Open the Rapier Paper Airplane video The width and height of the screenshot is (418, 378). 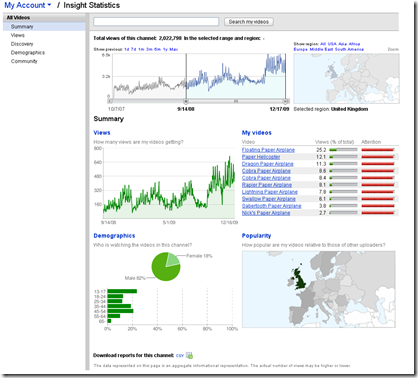pos(267,185)
